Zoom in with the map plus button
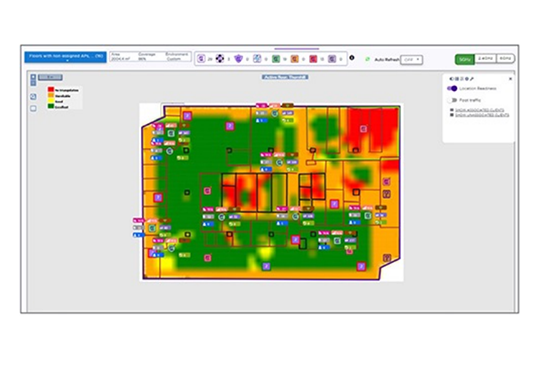The width and height of the screenshot is (541, 375). tap(33, 77)
